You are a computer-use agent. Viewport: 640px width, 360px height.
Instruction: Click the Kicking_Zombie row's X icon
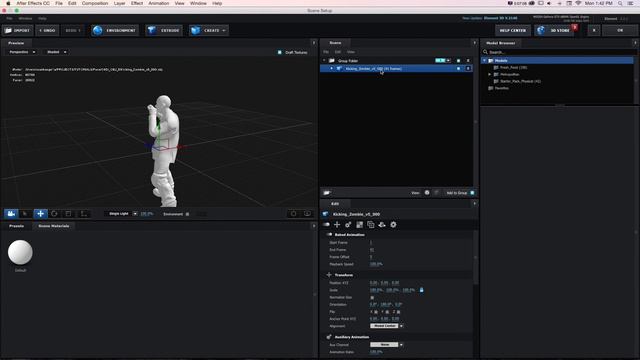[468, 69]
